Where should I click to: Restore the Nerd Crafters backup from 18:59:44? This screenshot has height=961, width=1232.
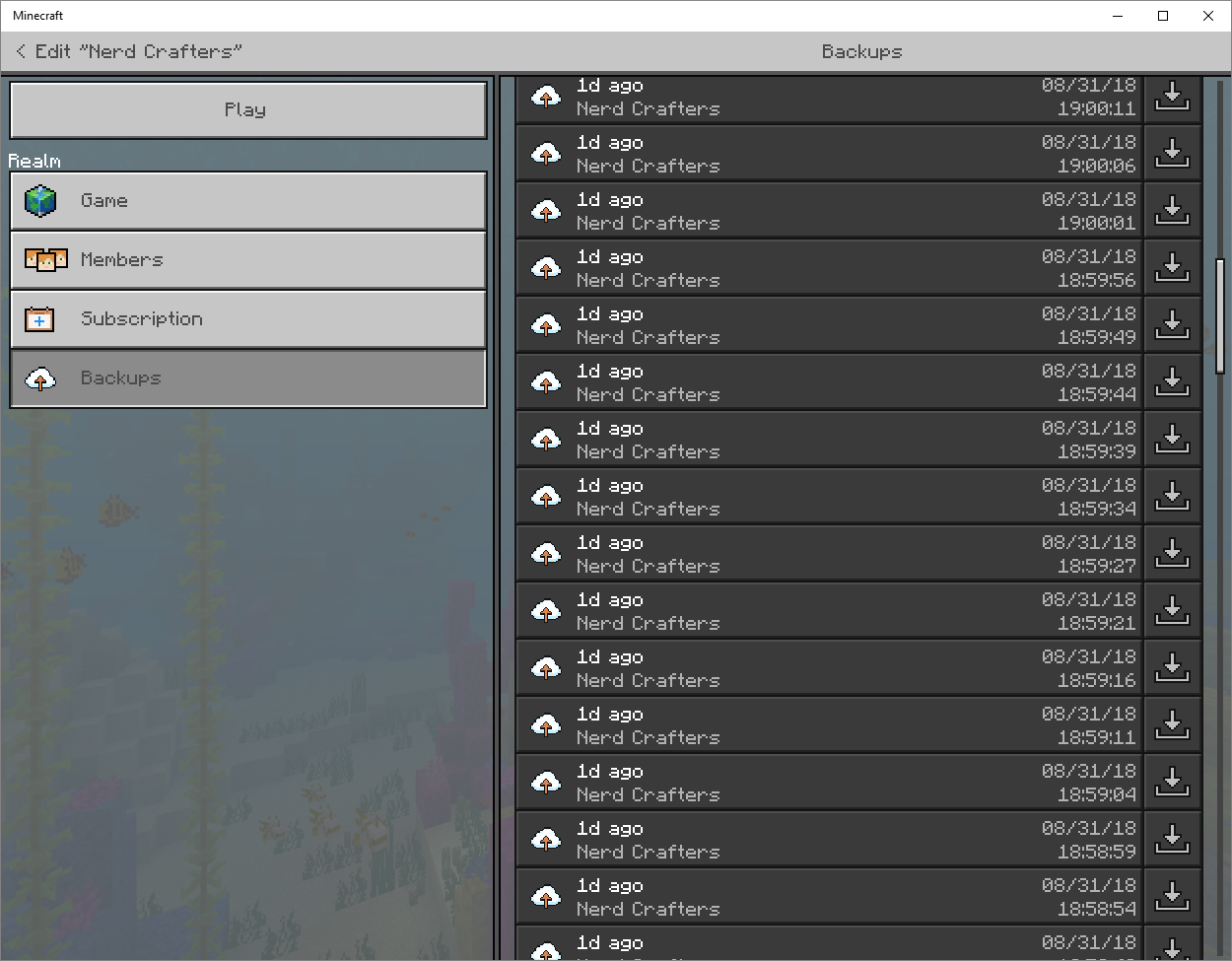829,381
